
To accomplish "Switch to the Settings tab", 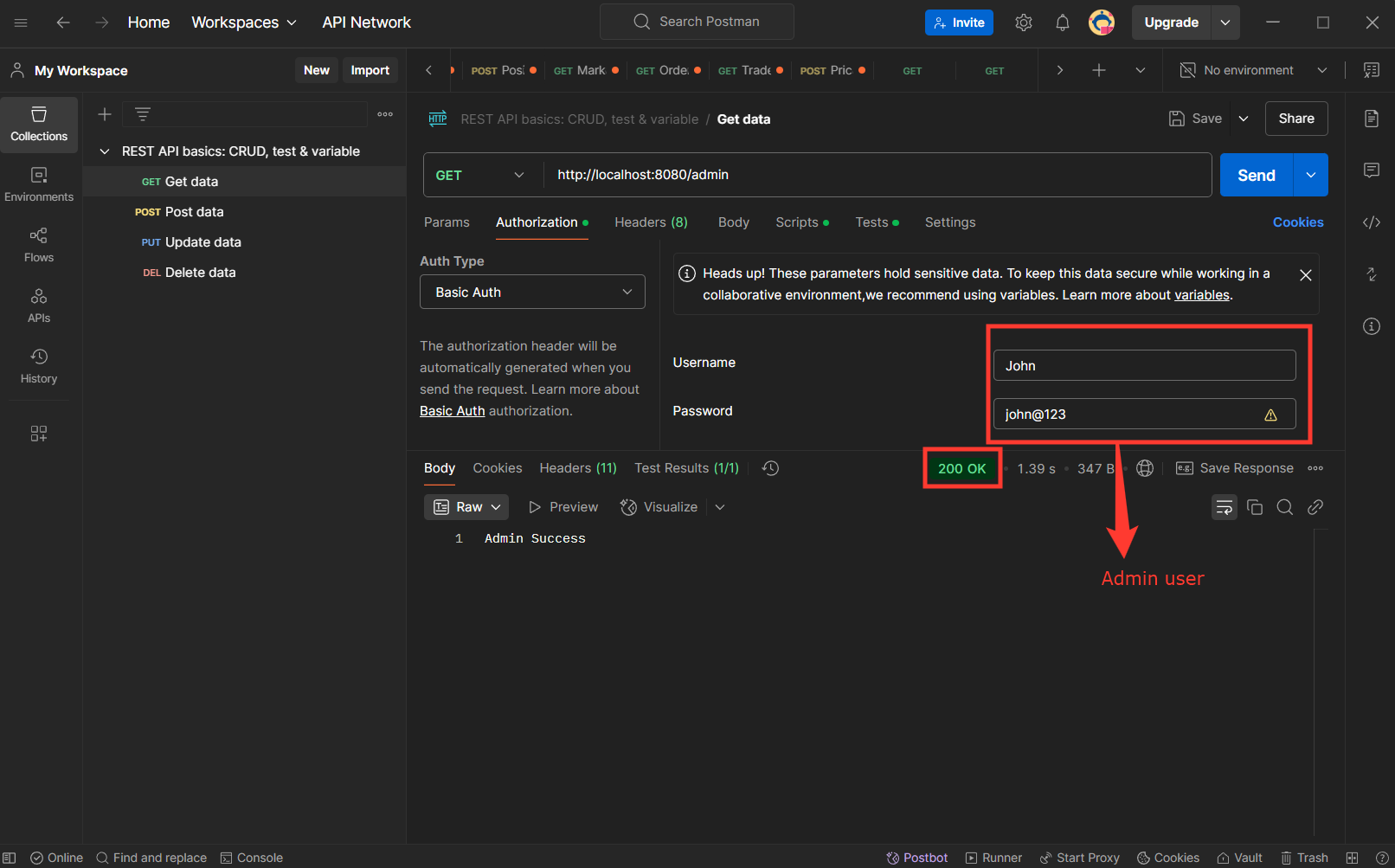I will (x=950, y=222).
